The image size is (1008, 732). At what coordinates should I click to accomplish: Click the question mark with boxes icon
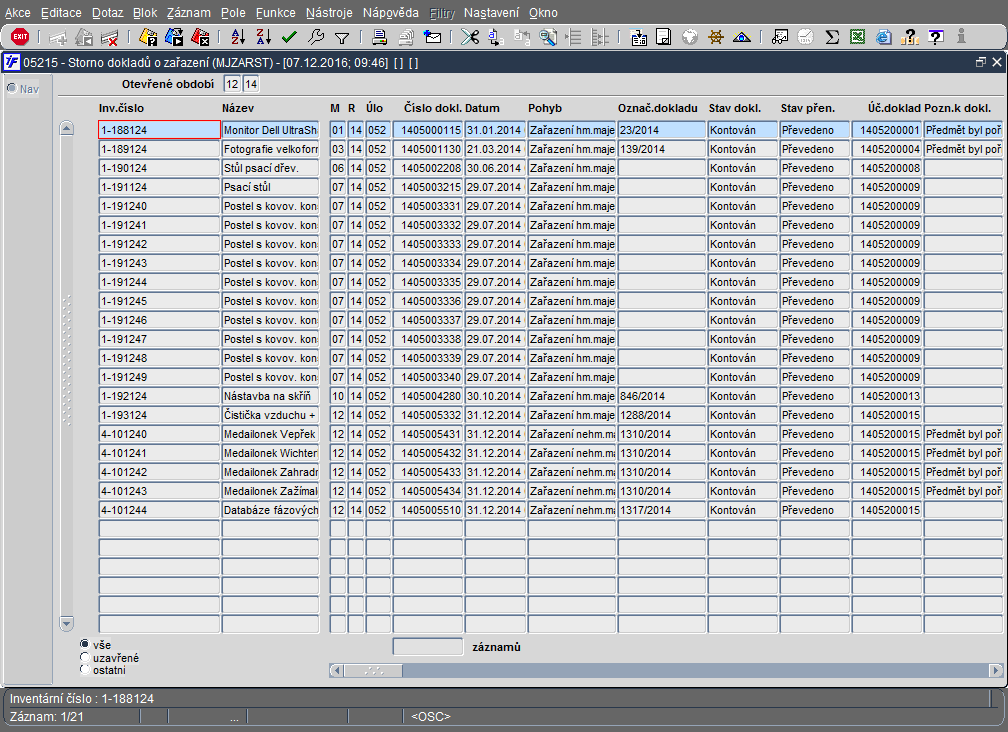click(910, 37)
